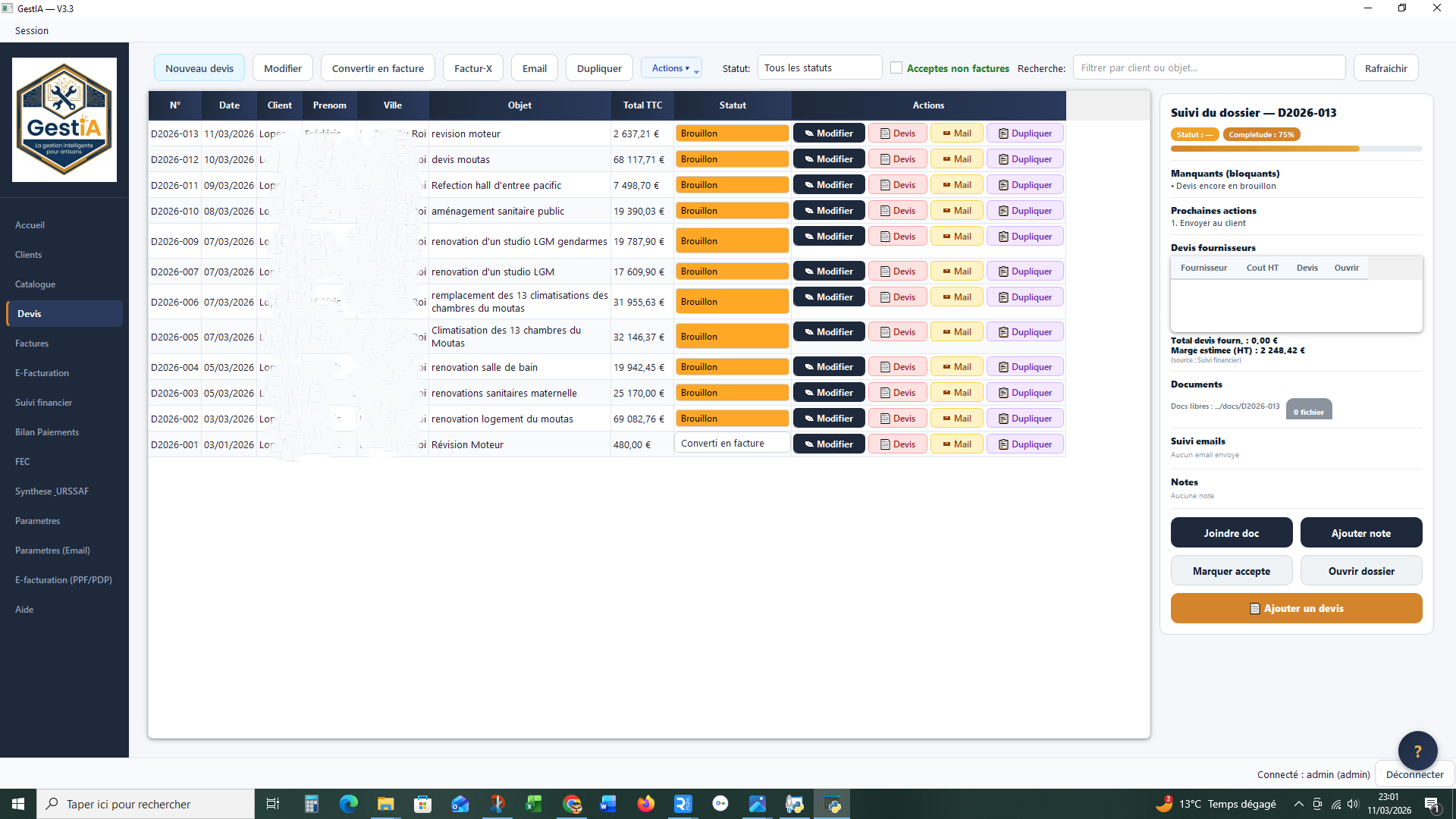Click the orange help question mark button
Screen dimensions: 1456x819
pyautogui.click(x=1417, y=751)
